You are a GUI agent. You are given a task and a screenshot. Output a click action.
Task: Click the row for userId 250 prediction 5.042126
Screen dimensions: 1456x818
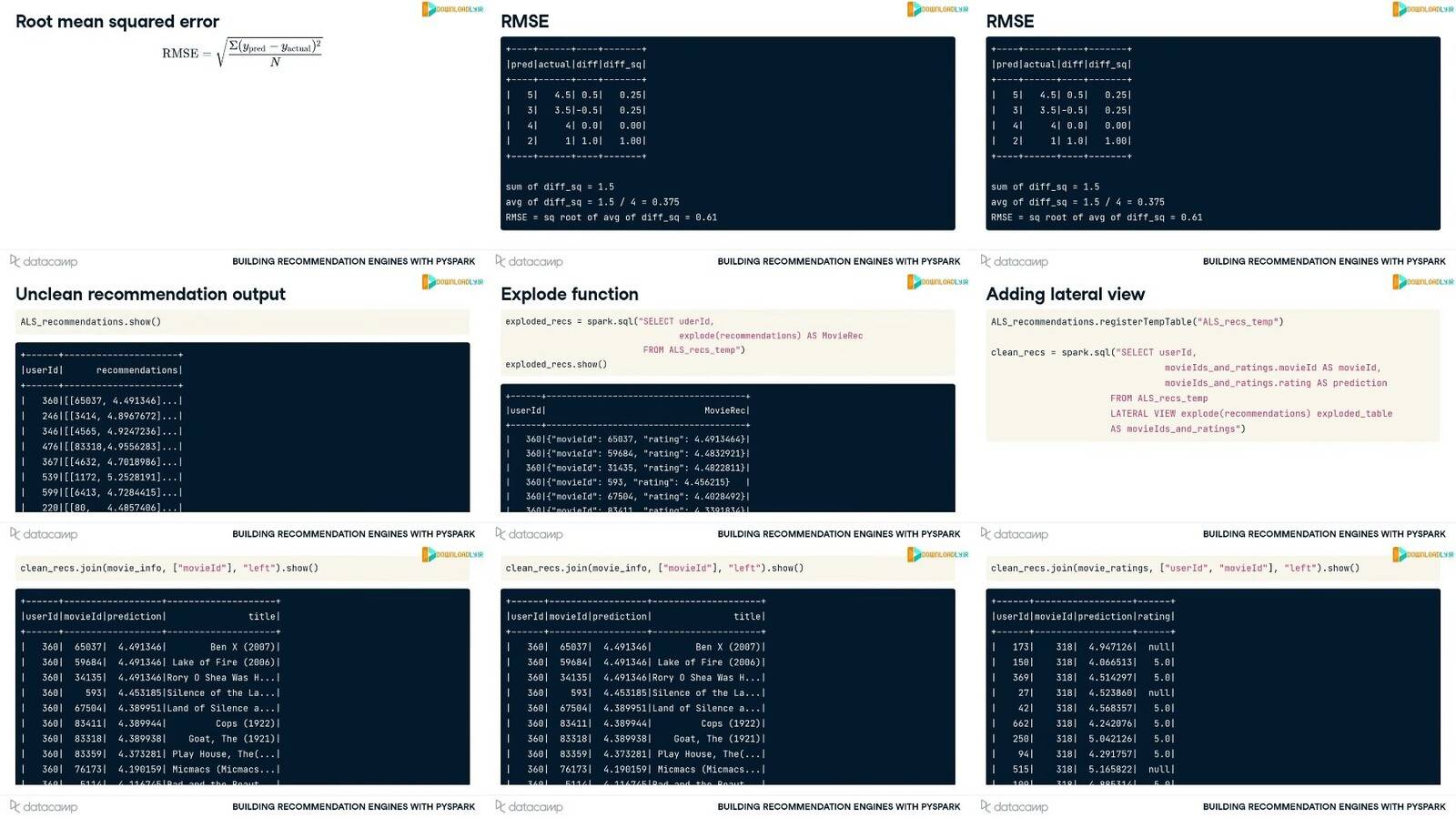1083,740
